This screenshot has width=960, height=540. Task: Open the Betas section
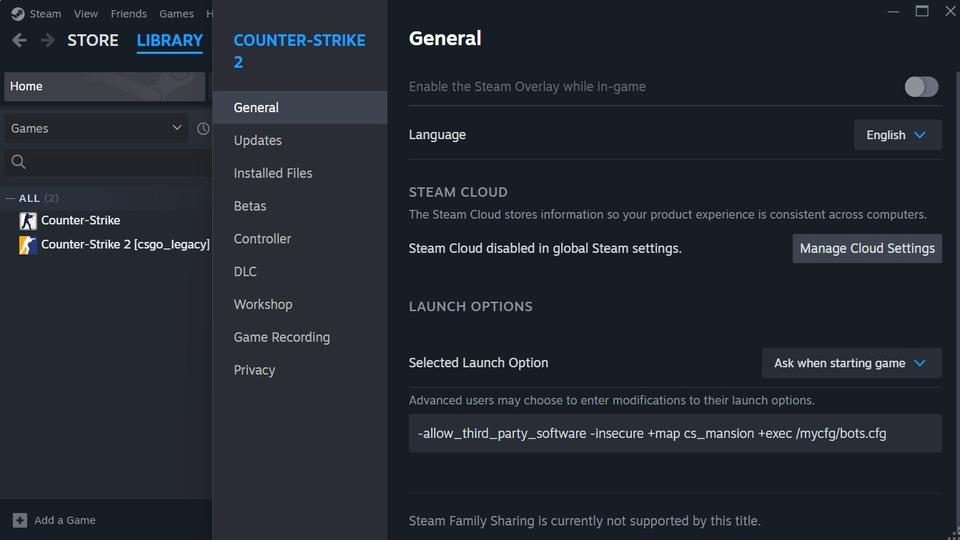pos(300,206)
